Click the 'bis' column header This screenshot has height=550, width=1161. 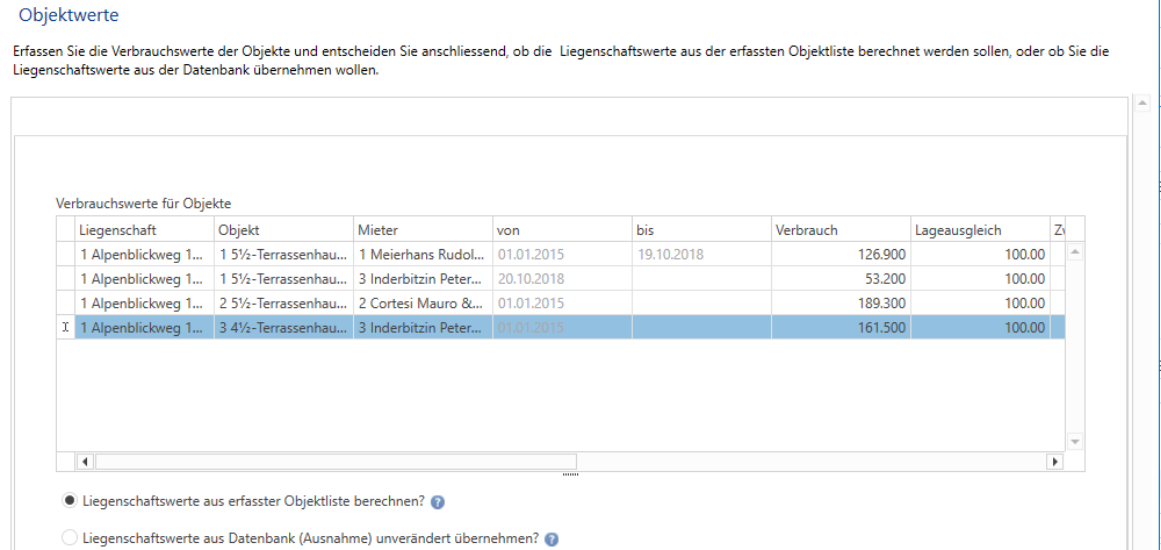point(701,229)
